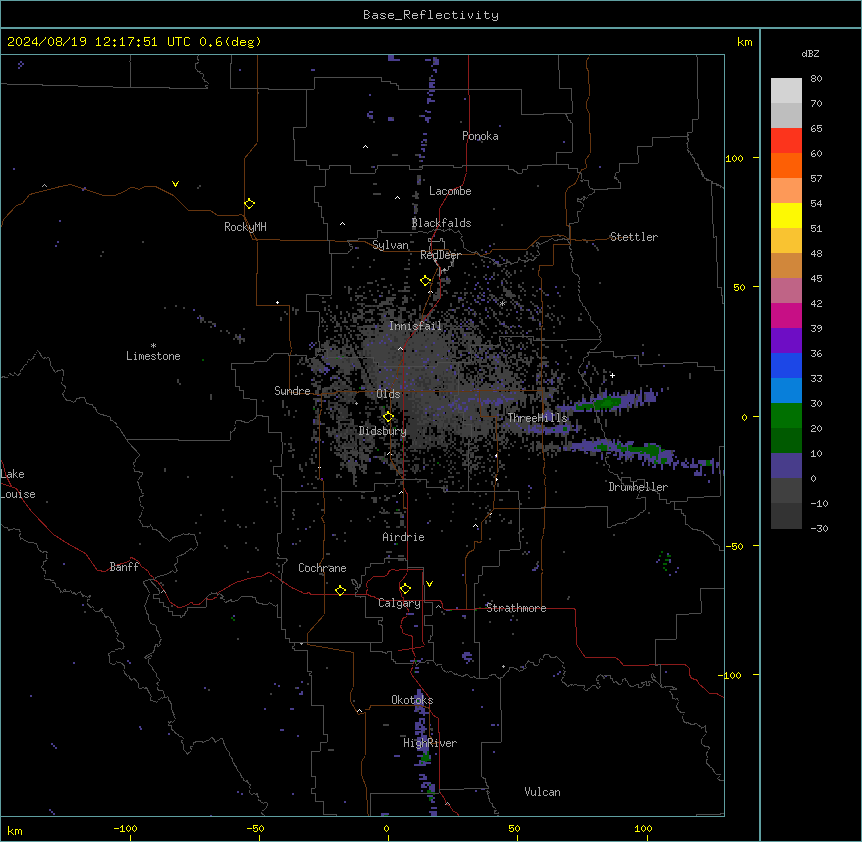Click the dBZ legend heading

810,54
